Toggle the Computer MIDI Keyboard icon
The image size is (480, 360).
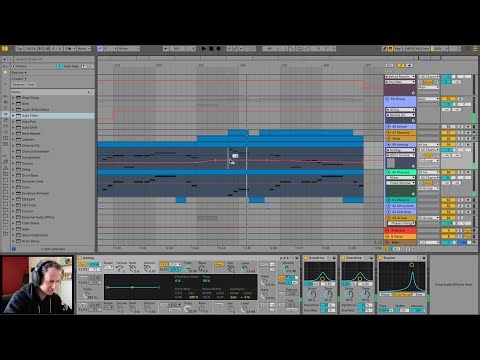390,49
